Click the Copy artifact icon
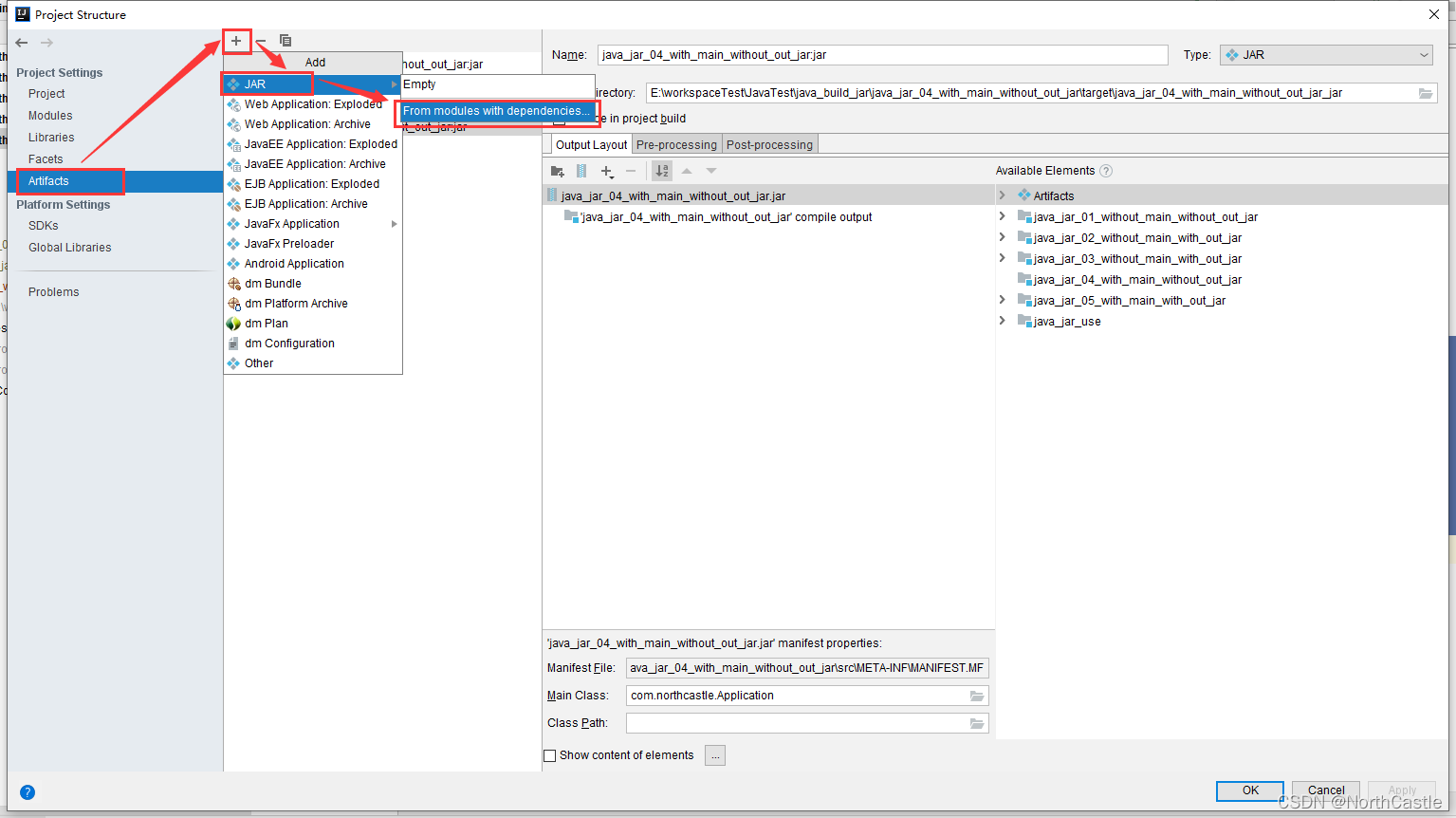This screenshot has width=1456, height=818. 285,41
